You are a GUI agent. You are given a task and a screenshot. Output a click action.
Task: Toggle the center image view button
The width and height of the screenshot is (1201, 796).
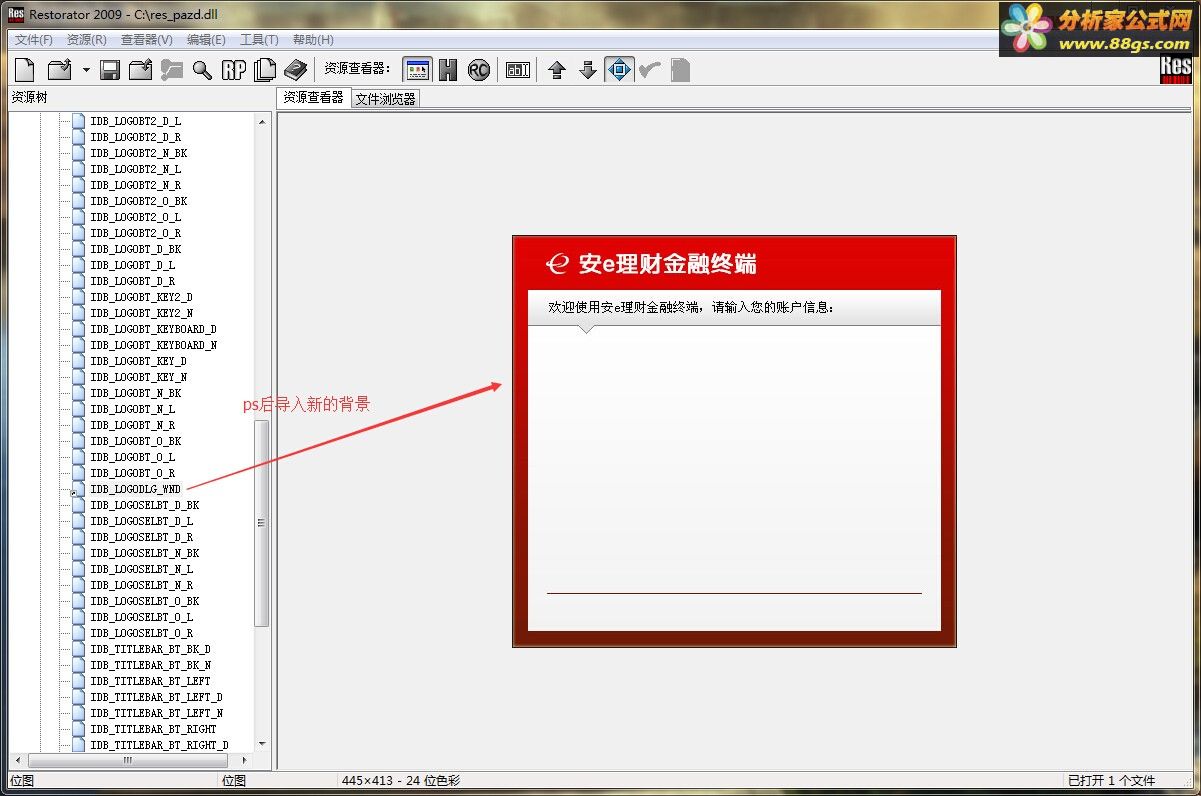click(x=619, y=70)
